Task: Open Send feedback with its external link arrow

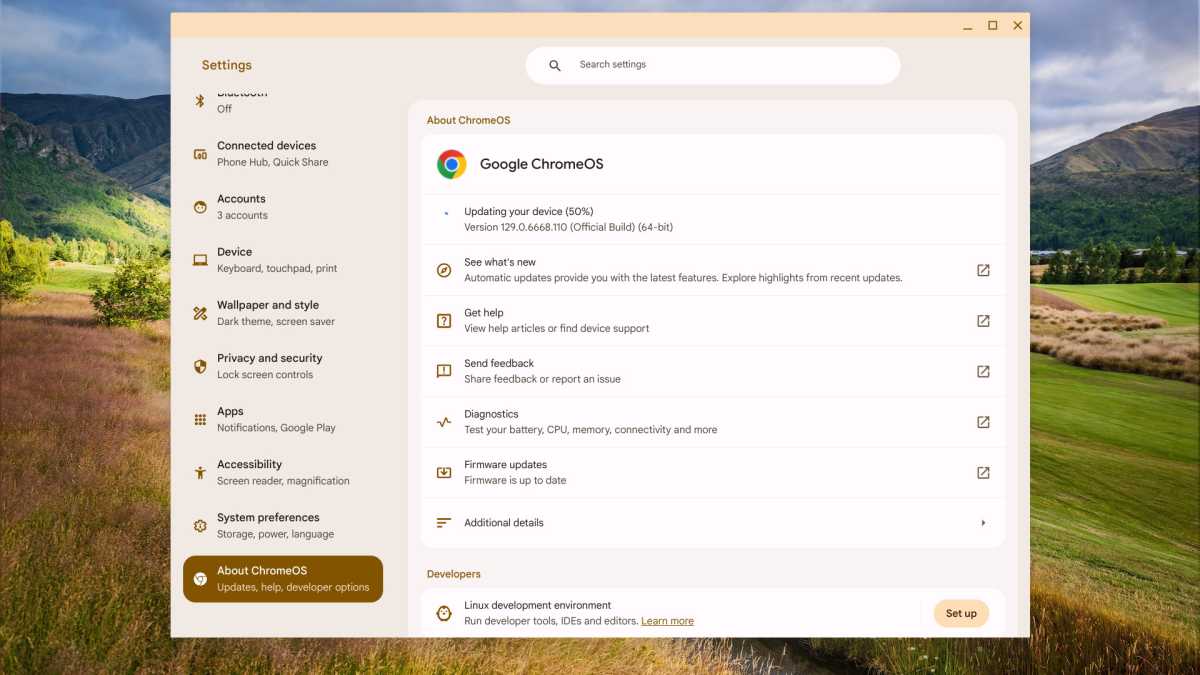Action: (982, 370)
